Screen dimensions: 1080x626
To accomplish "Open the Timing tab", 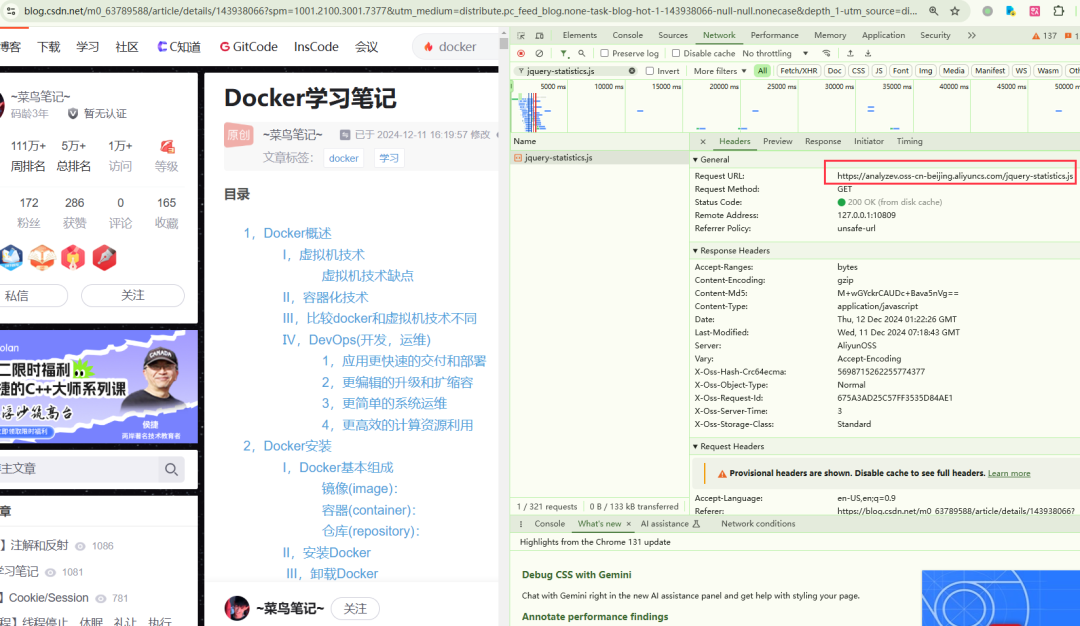I will pyautogui.click(x=909, y=141).
